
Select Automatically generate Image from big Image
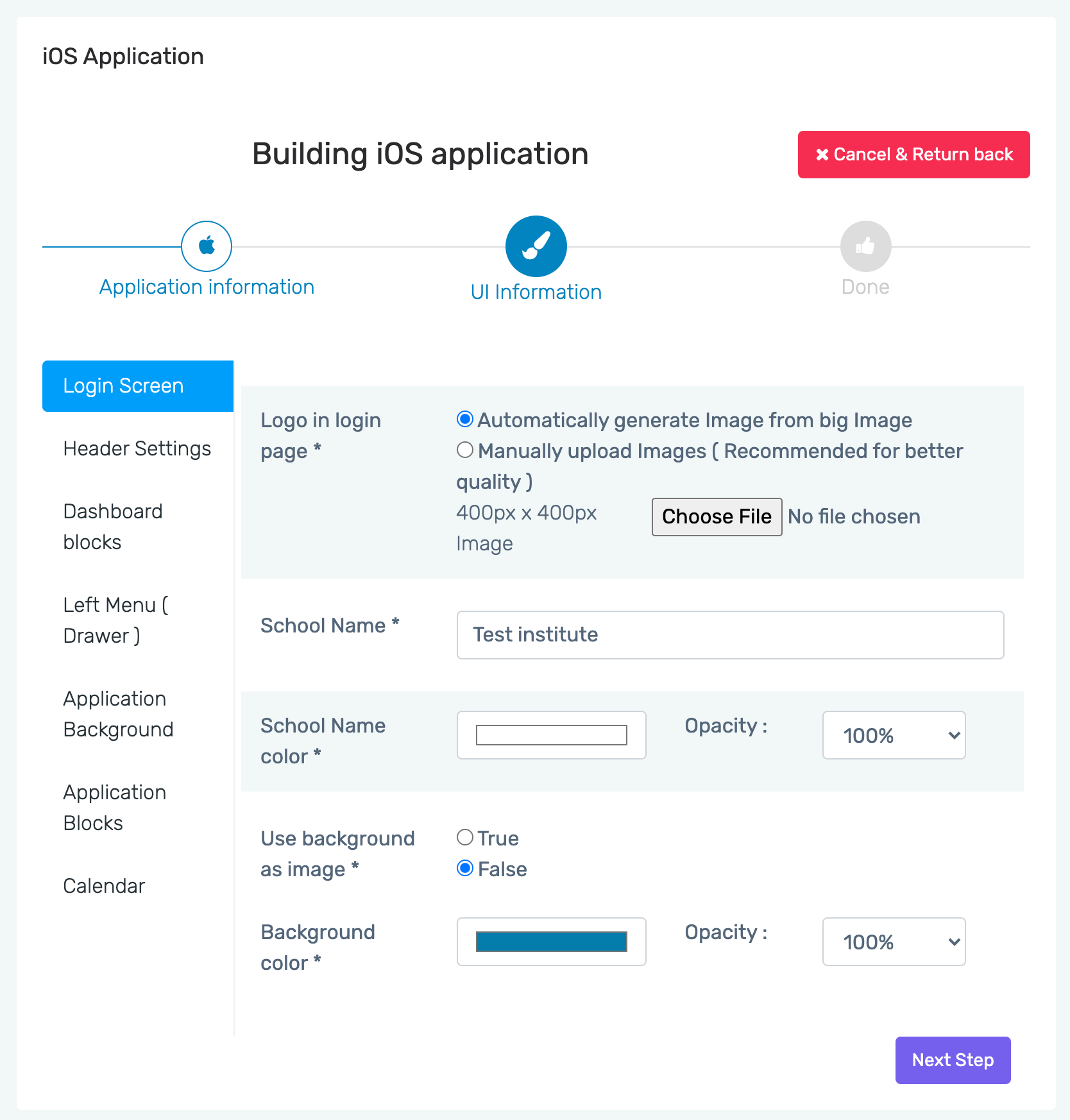coord(465,420)
